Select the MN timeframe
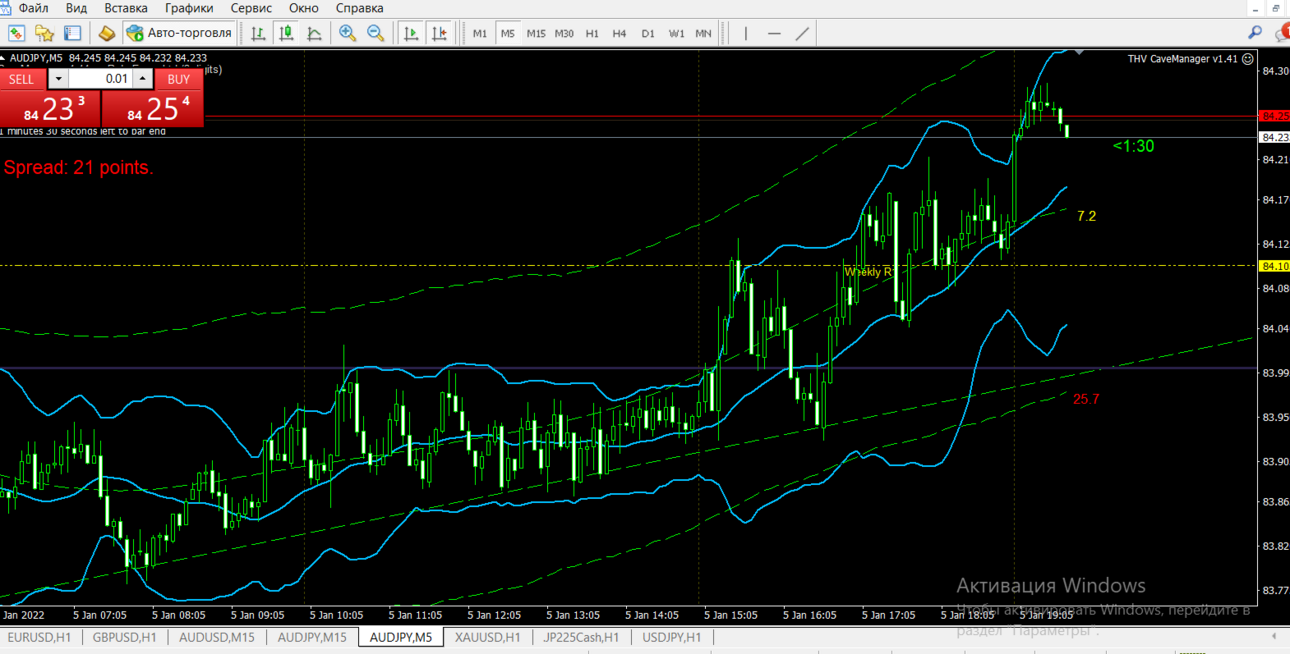The width and height of the screenshot is (1290, 654). [x=704, y=33]
